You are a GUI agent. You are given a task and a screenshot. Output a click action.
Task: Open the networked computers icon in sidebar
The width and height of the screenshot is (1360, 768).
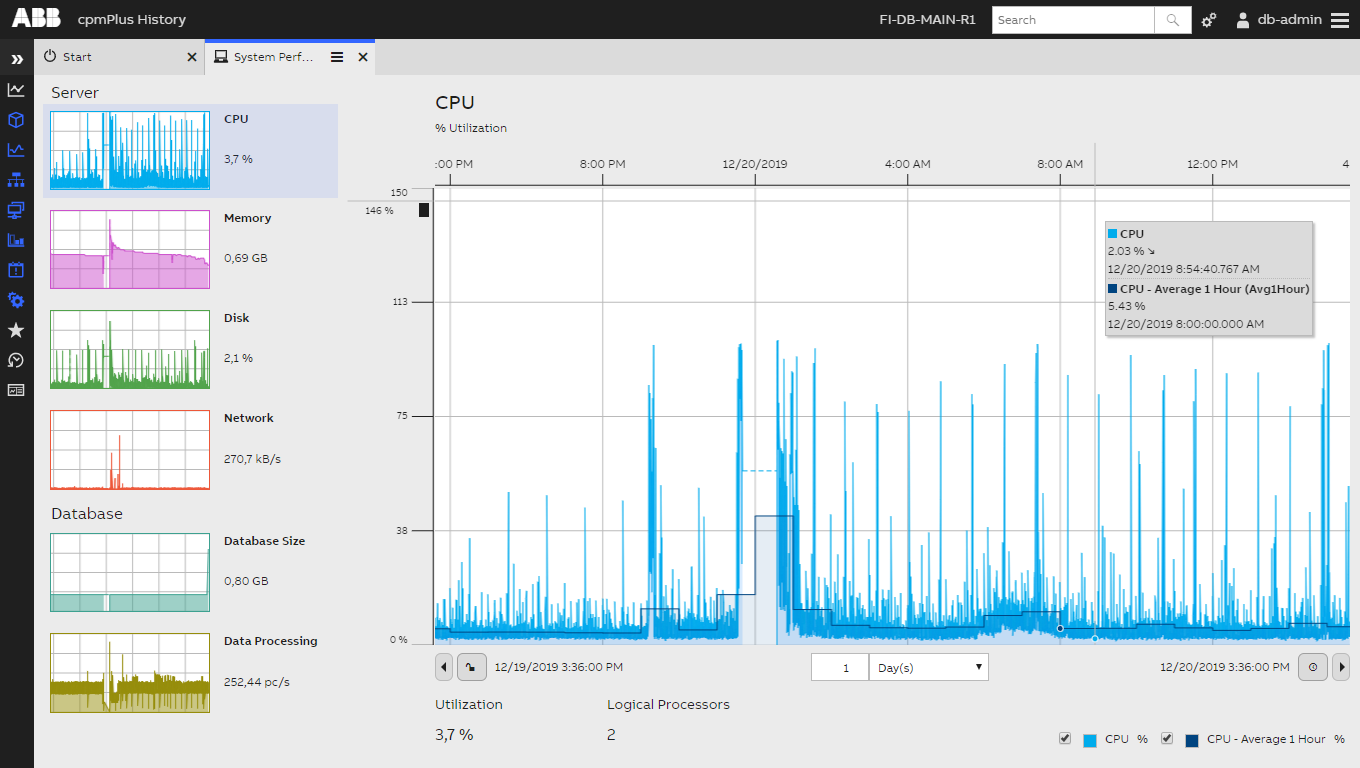pos(16,210)
